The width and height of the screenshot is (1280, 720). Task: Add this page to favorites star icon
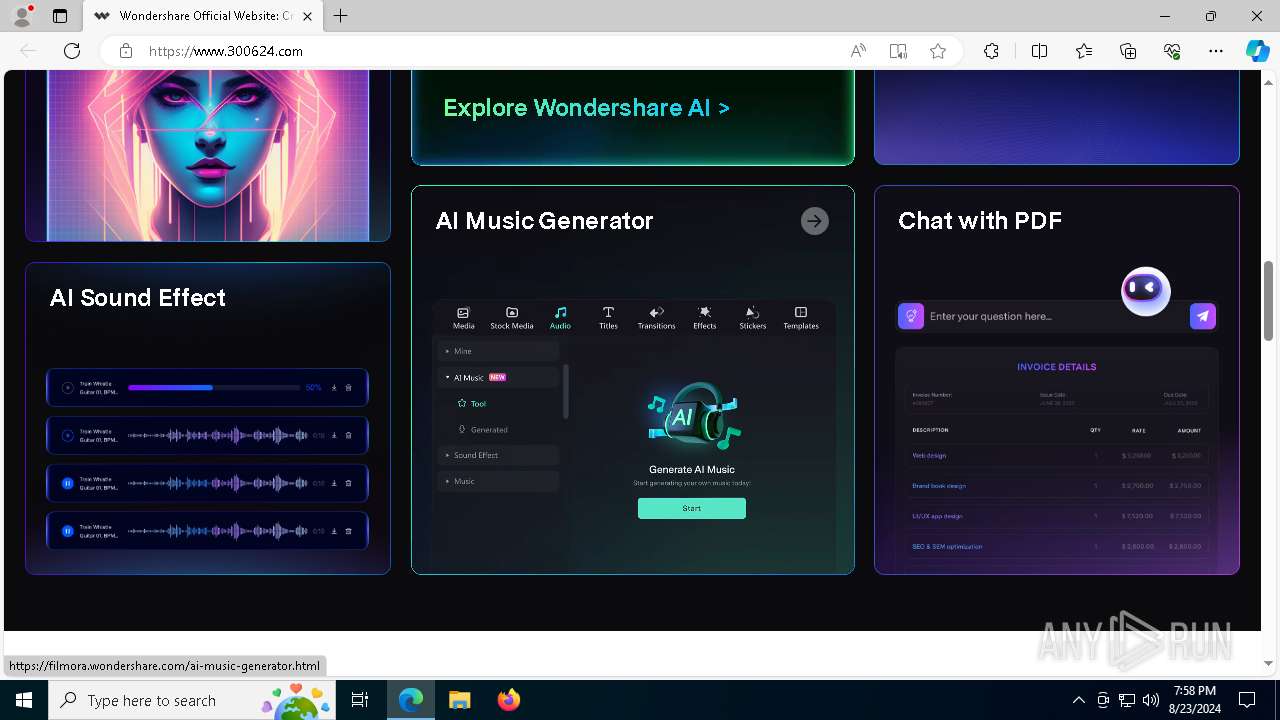tap(938, 51)
